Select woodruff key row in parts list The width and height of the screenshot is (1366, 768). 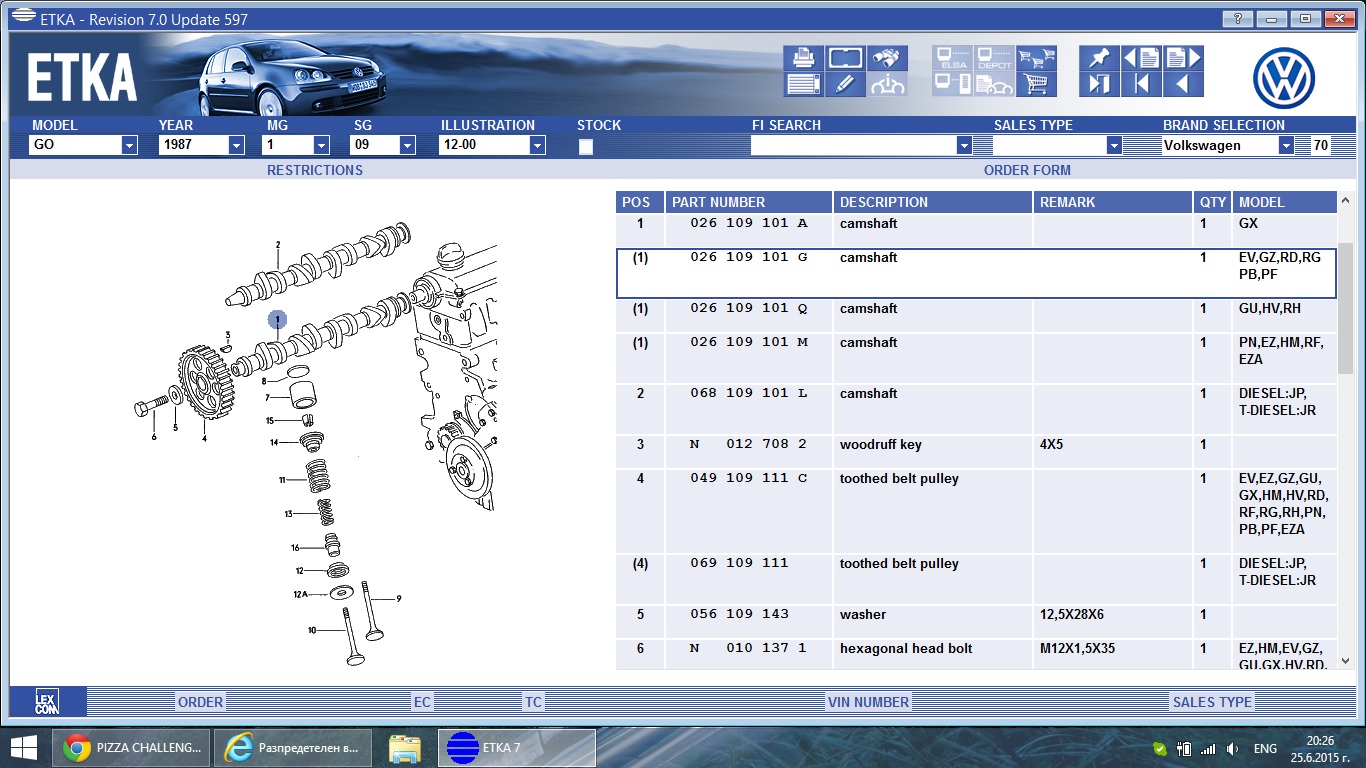point(880,445)
